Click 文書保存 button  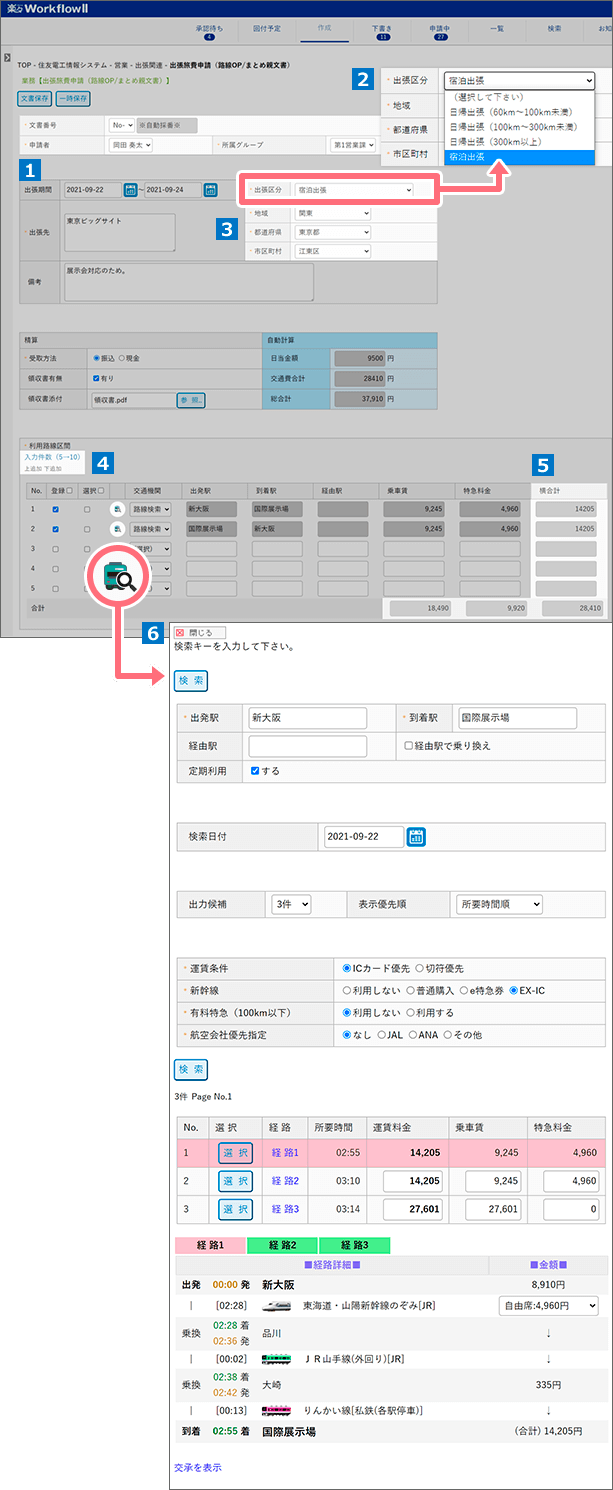point(36,99)
